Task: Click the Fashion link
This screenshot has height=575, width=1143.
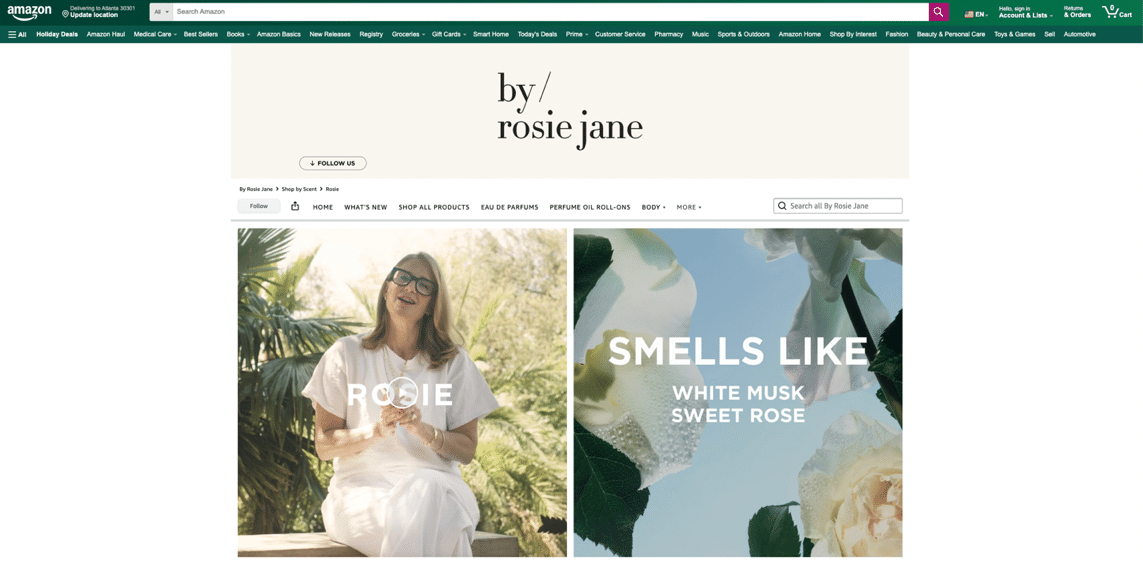Action: coord(897,34)
